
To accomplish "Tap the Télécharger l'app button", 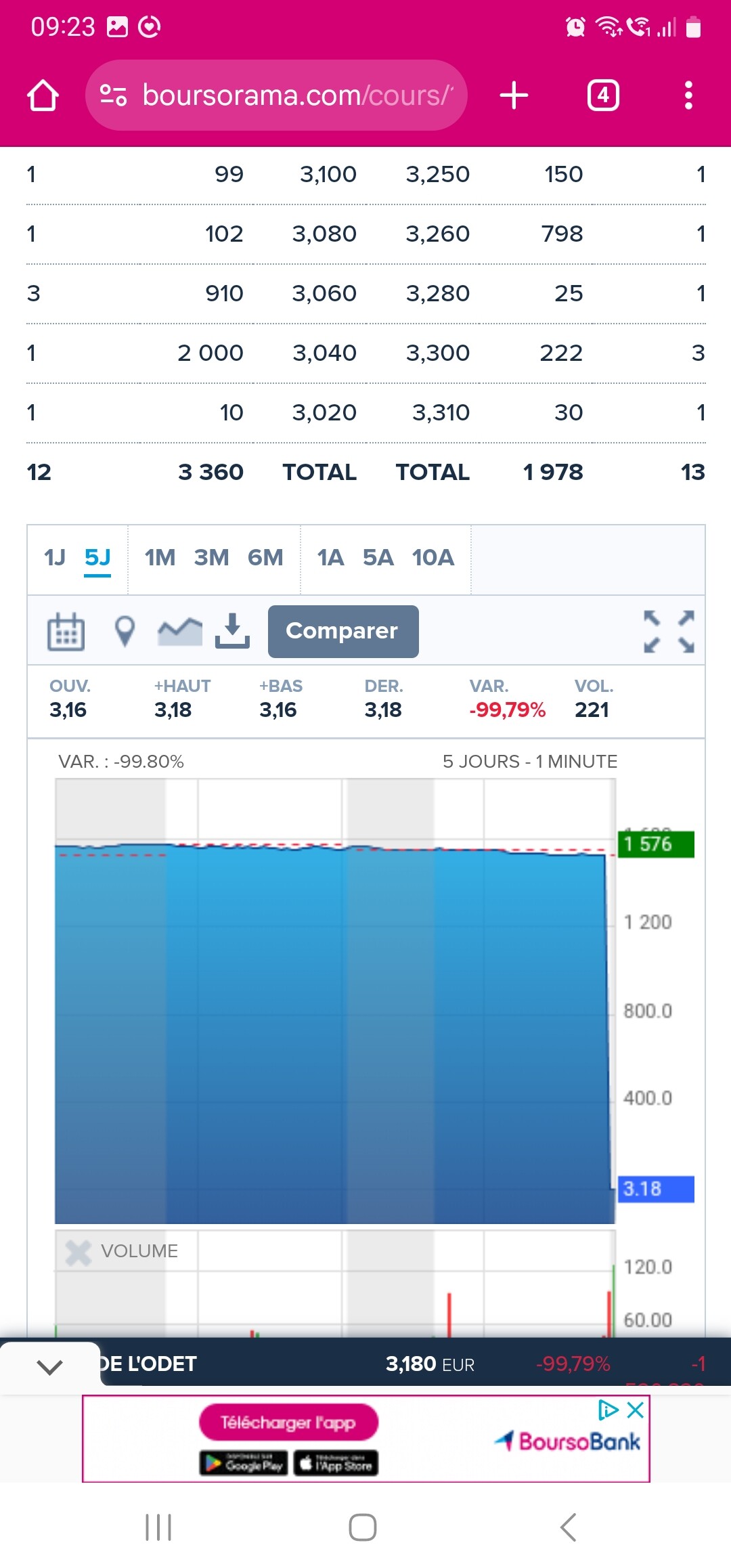I will pos(288,1422).
